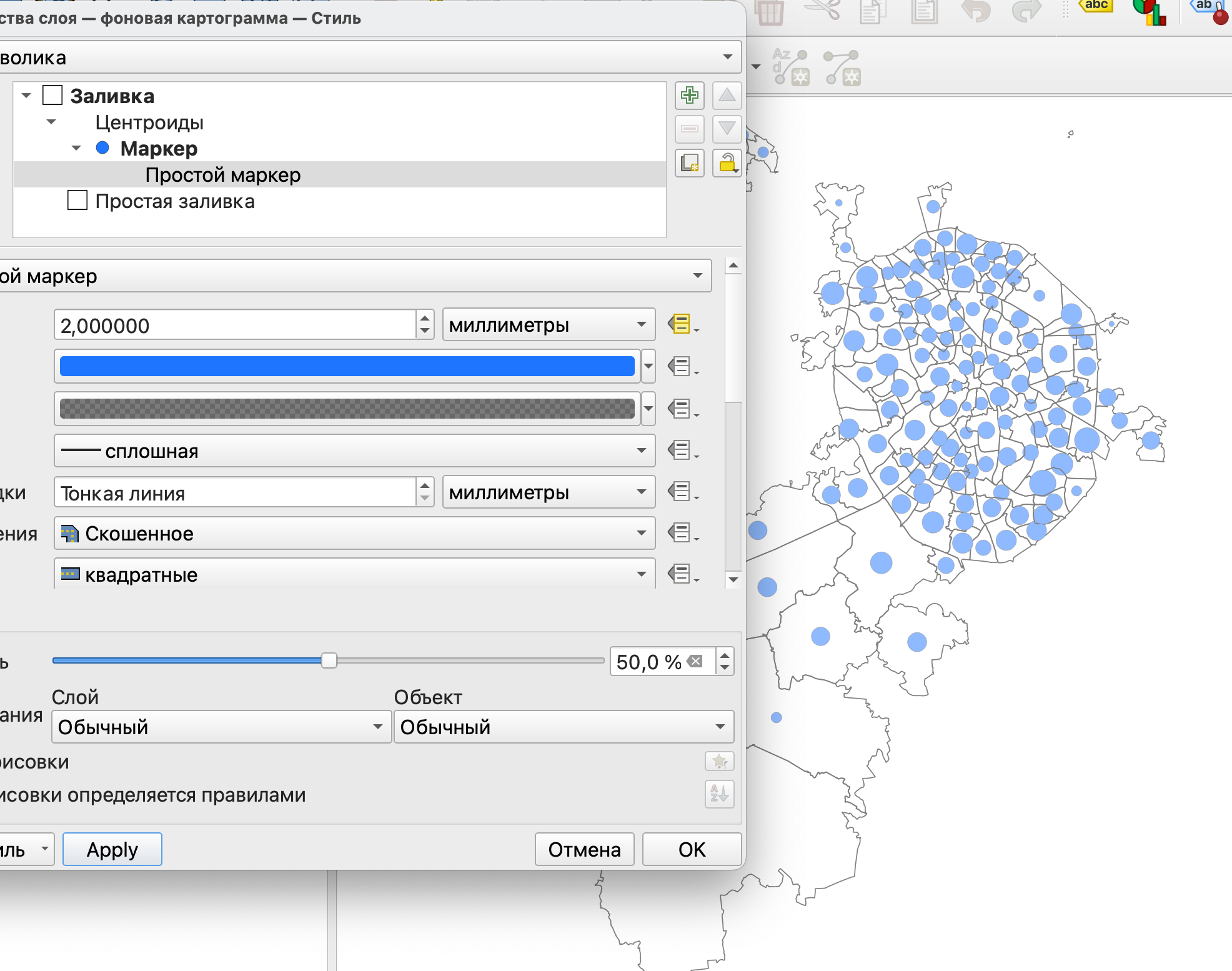The height and width of the screenshot is (971, 1232).
Task: Click the remove symbol layer minus icon
Action: (689, 129)
